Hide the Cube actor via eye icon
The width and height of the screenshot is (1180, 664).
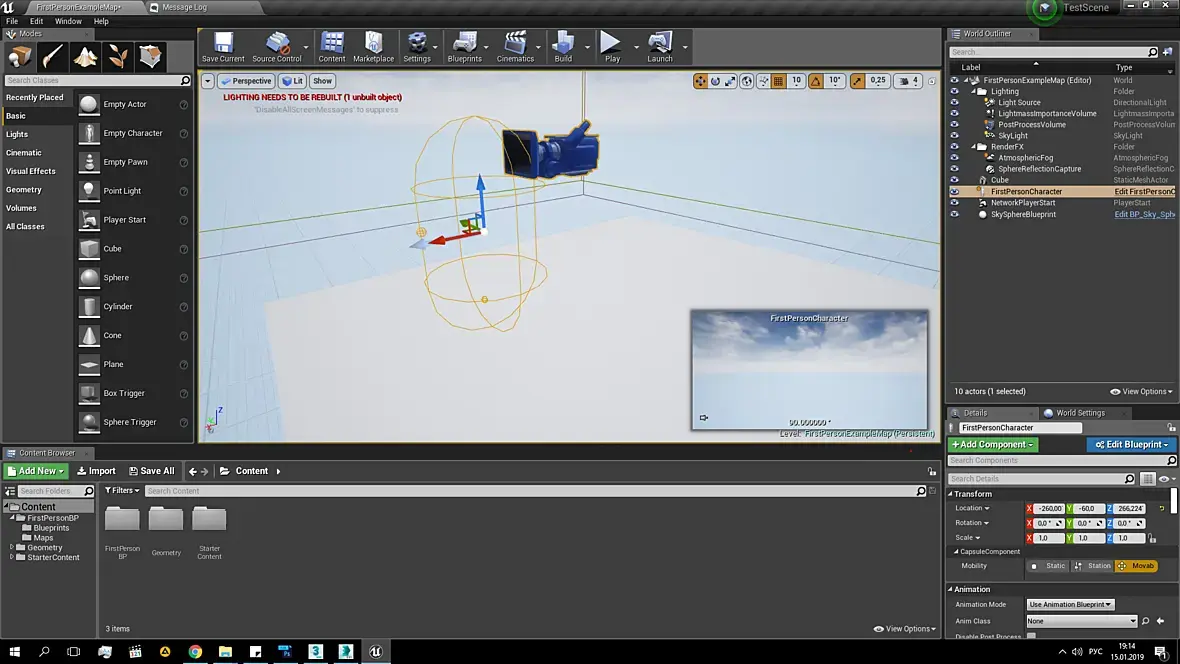(954, 180)
